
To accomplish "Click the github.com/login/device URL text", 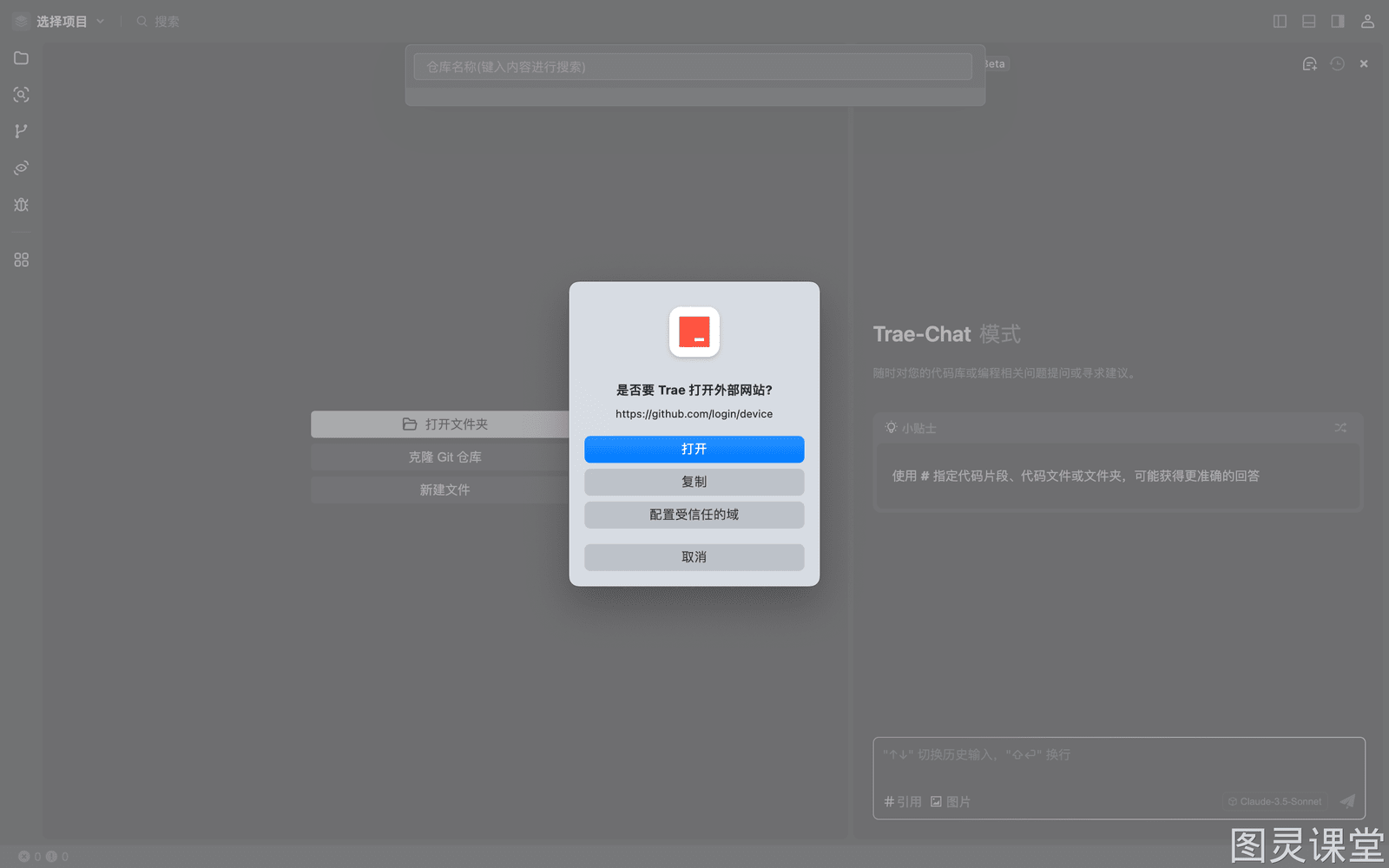I will [694, 414].
